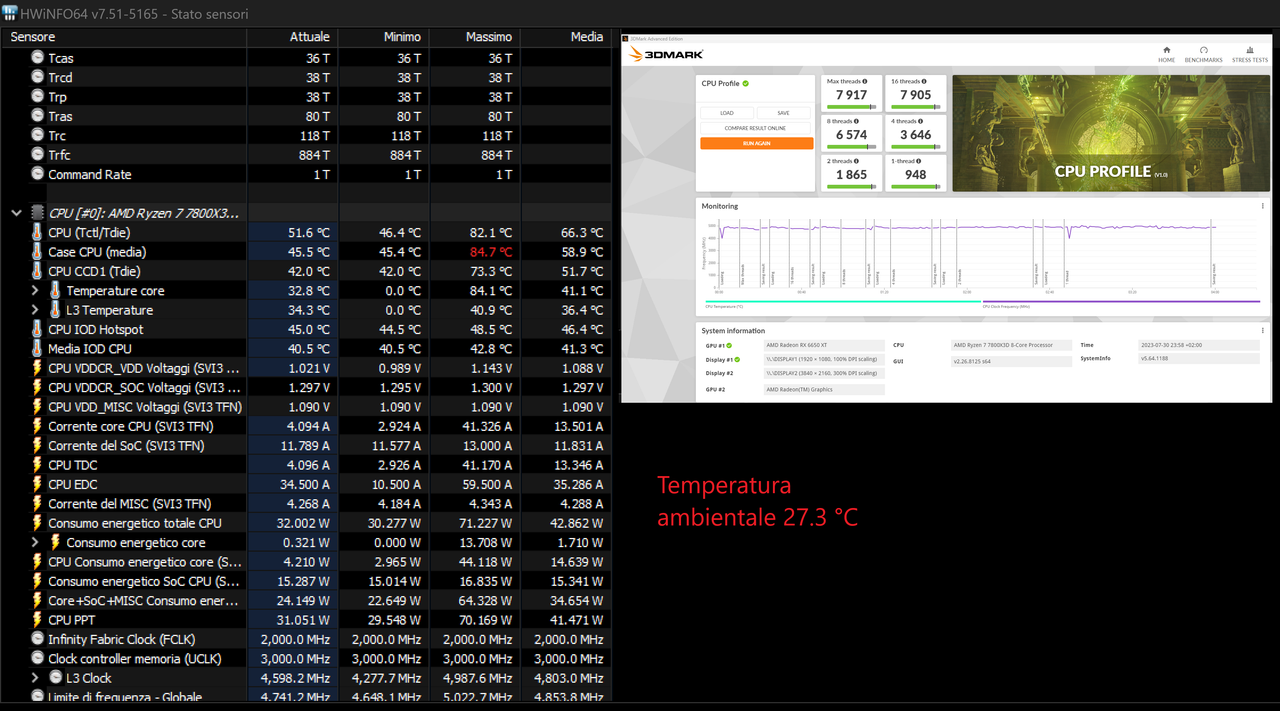Viewport: 1280px width, 711px height.
Task: Click the clock icon beside Trfc
Action: pyautogui.click(x=38, y=155)
